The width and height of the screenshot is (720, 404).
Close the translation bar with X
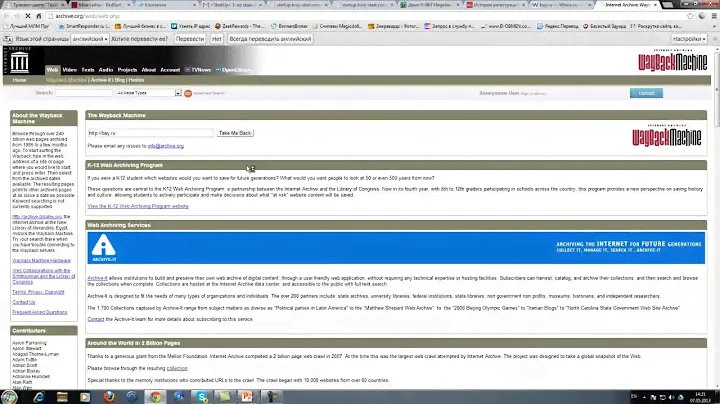click(x=711, y=39)
